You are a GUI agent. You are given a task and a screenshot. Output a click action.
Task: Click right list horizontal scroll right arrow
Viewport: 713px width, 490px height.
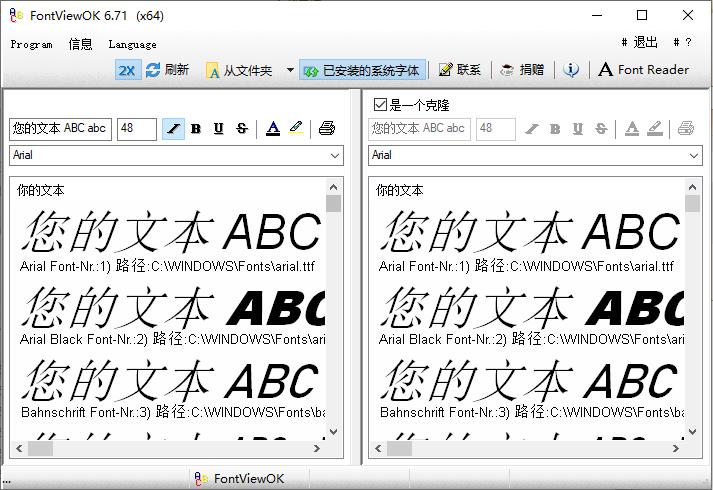675,449
